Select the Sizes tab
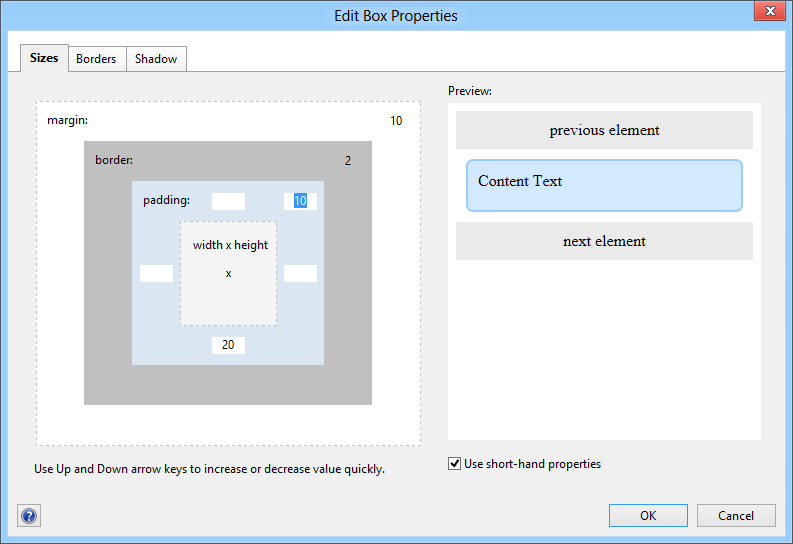 44,59
